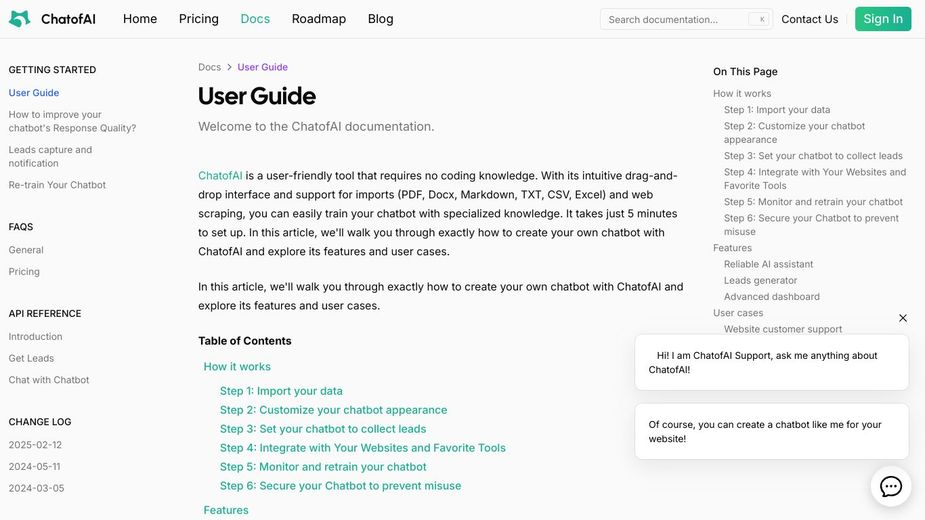Select the Docs nav item
Viewport: 925px width, 520px height.
(x=255, y=19)
